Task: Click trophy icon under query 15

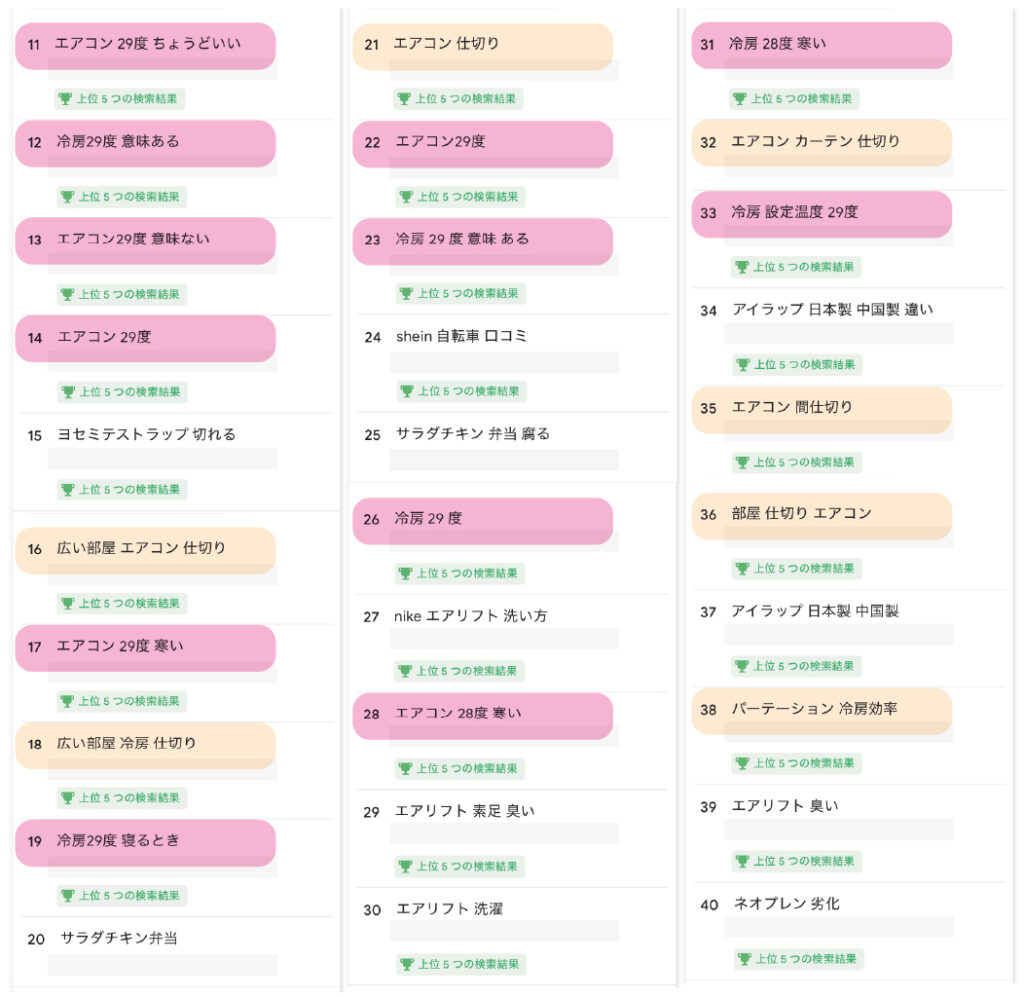Action: (x=67, y=489)
